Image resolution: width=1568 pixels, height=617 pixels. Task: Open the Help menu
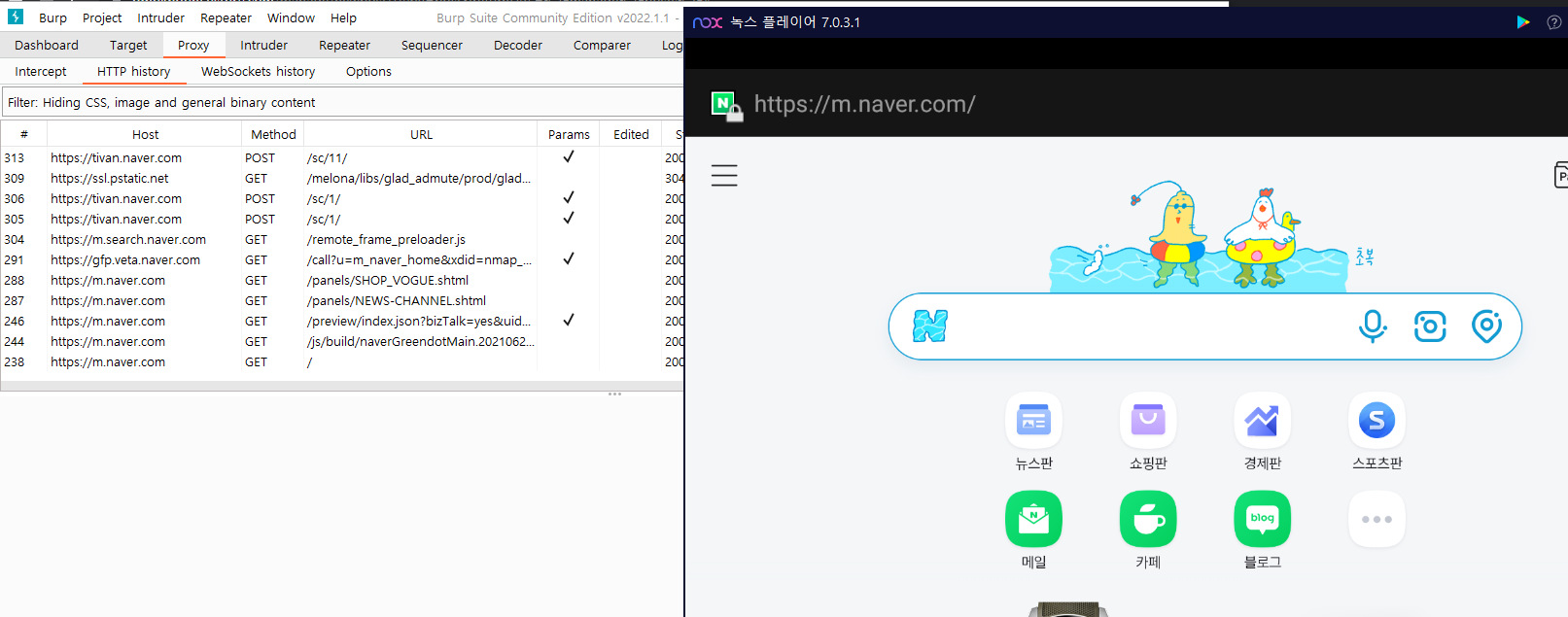(343, 17)
